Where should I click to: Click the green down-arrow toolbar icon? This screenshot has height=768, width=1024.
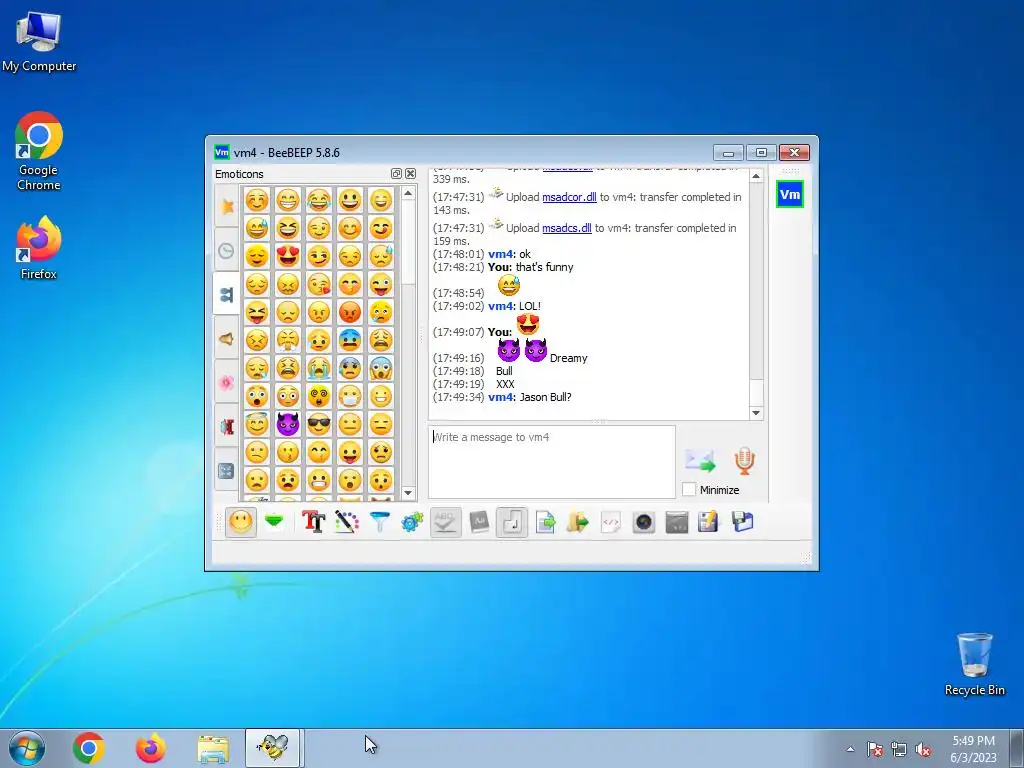click(x=274, y=522)
